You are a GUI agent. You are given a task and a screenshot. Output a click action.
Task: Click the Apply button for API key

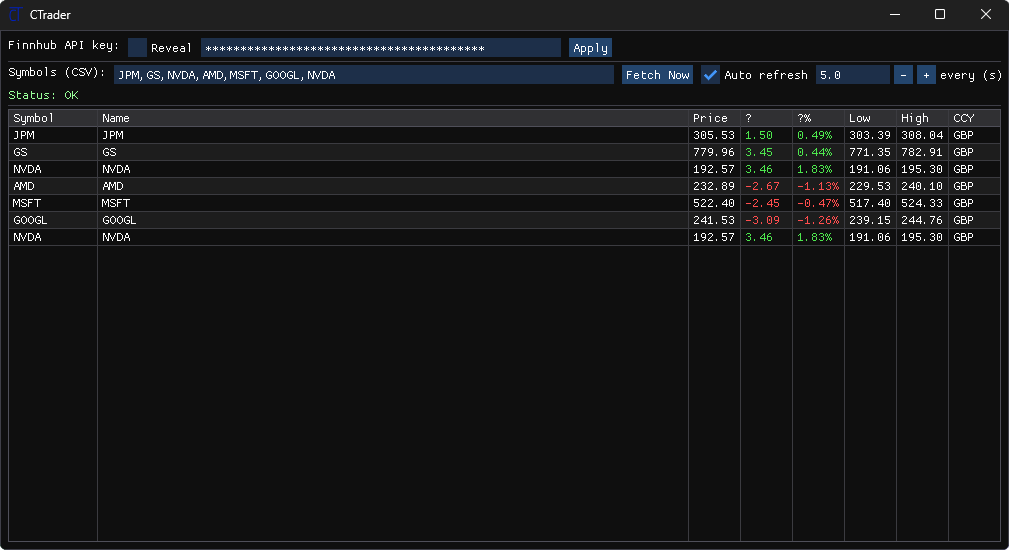tap(590, 48)
